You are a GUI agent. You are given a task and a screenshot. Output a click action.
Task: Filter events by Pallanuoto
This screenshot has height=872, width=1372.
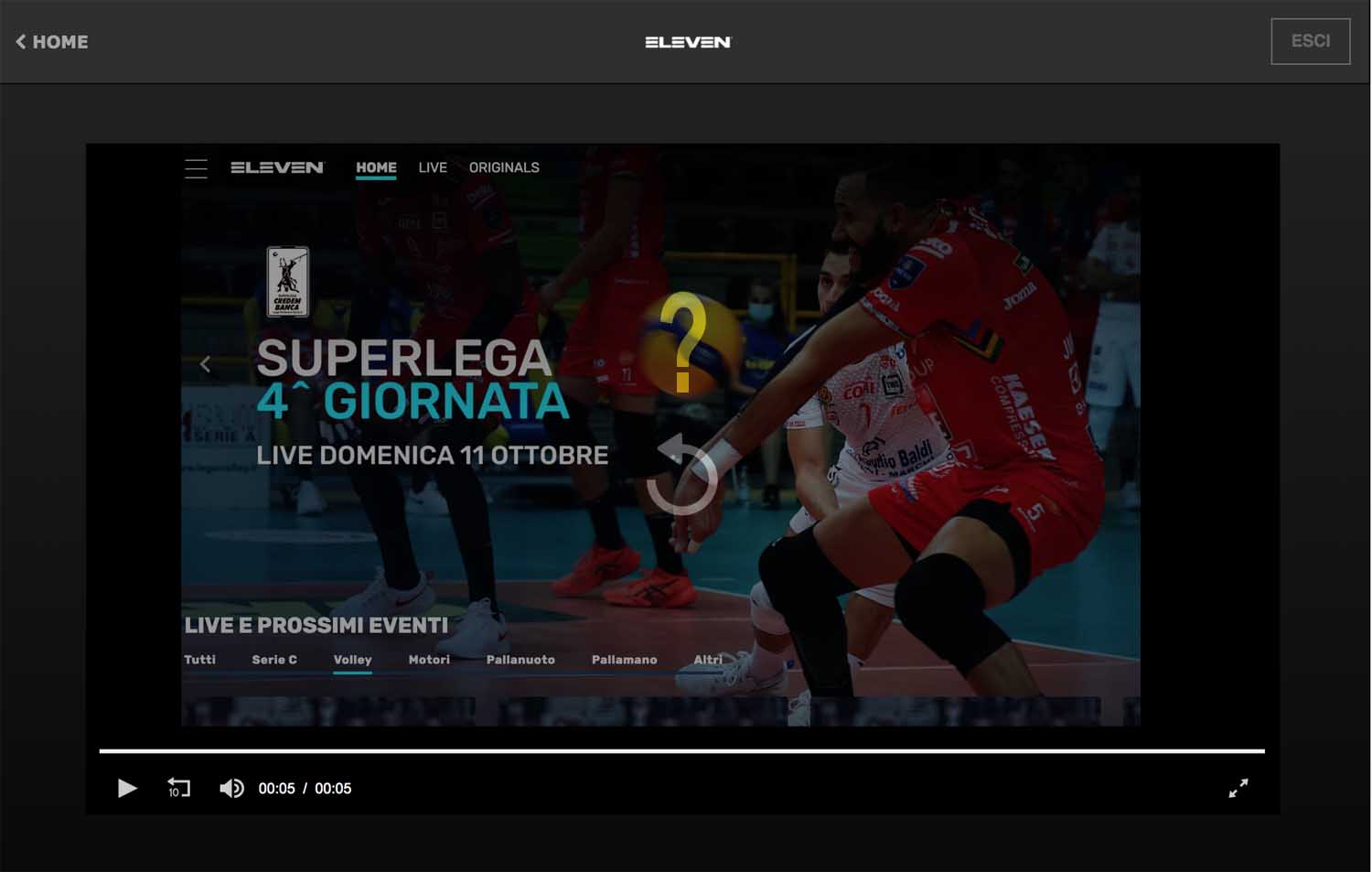(520, 660)
